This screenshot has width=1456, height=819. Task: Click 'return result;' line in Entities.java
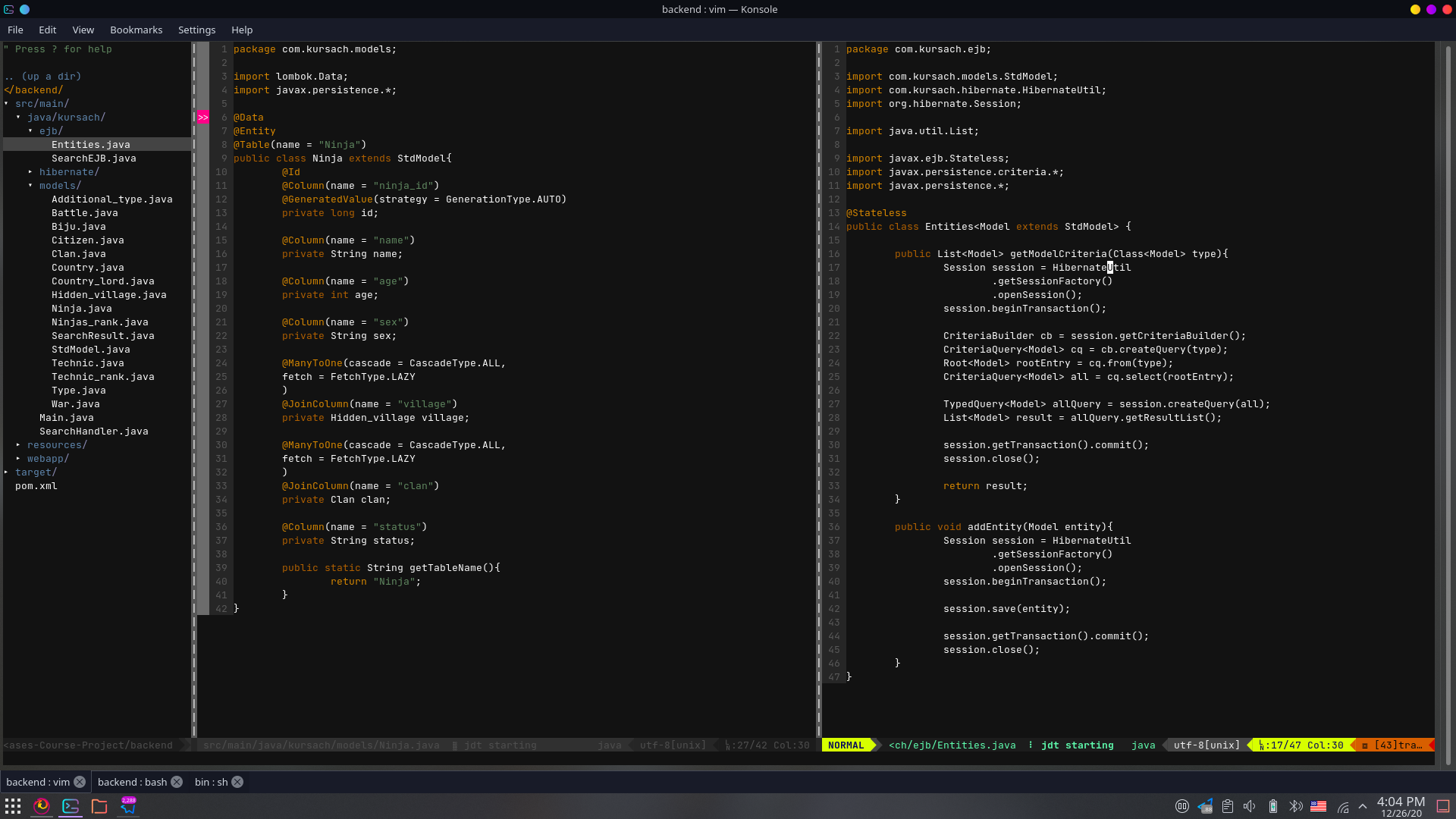[985, 486]
